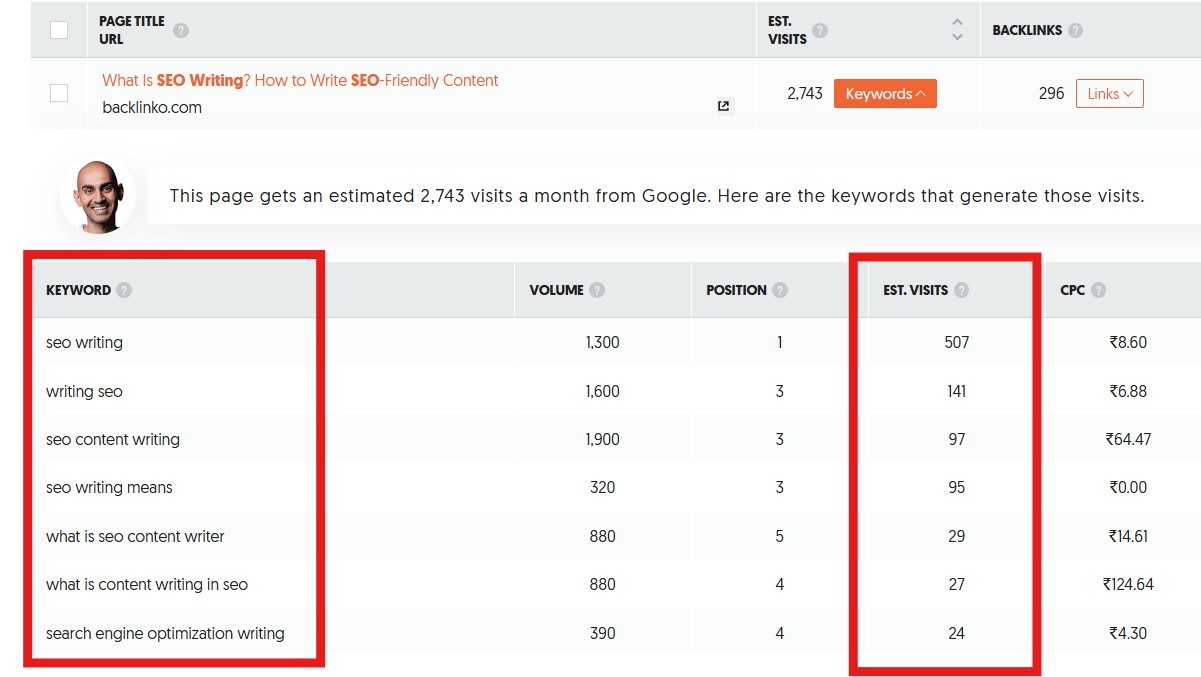Select 'what is content writing in seo' keyword
This screenshot has height=677, width=1201.
pyautogui.click(x=147, y=584)
